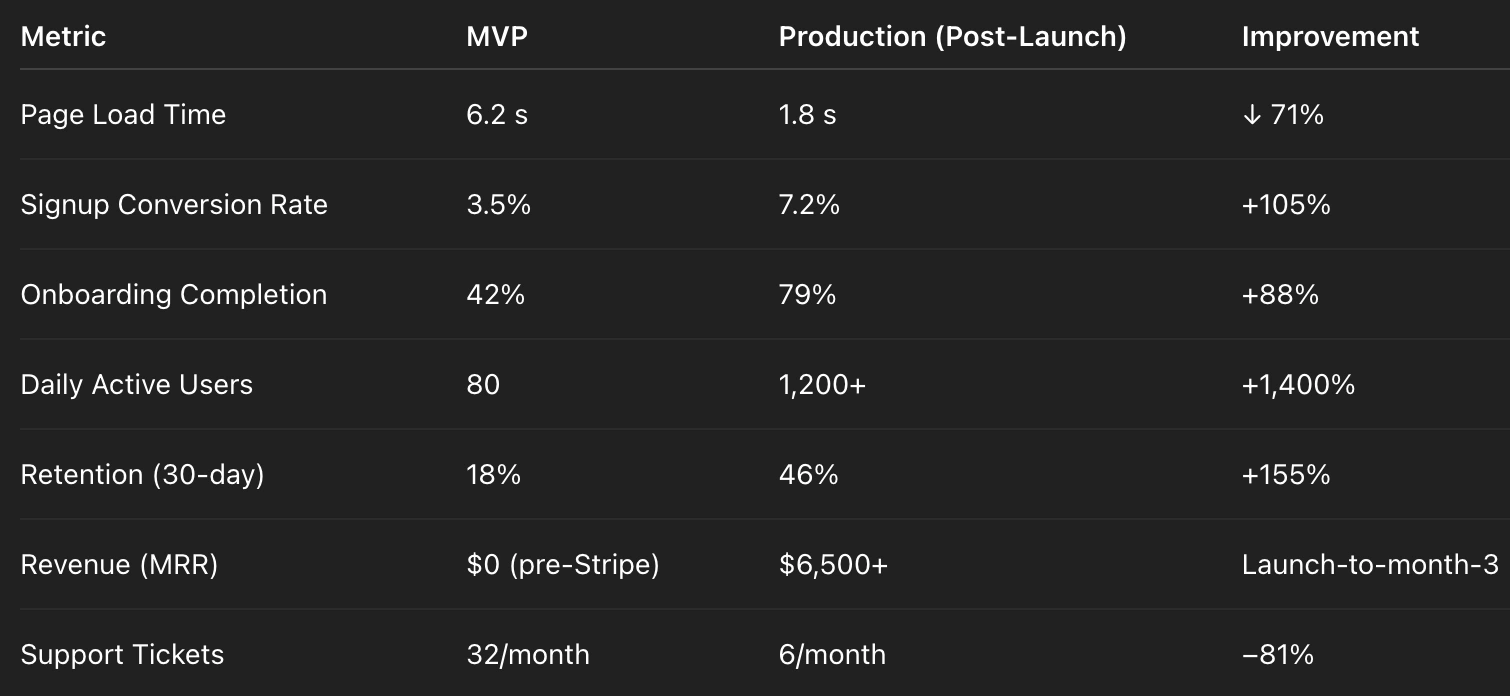Select the Revenue (MRR) row label
The image size is (1510, 696).
[x=119, y=565]
